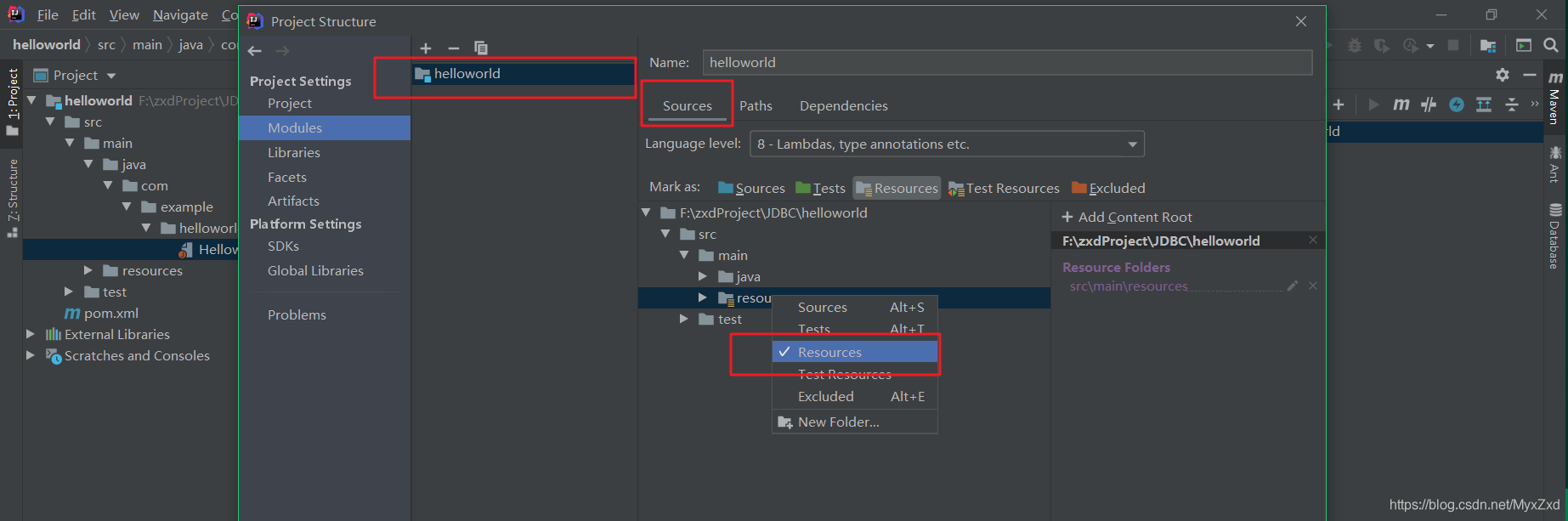Image resolution: width=1568 pixels, height=521 pixels.
Task: Add Maven project with plus icon
Action: click(1339, 105)
